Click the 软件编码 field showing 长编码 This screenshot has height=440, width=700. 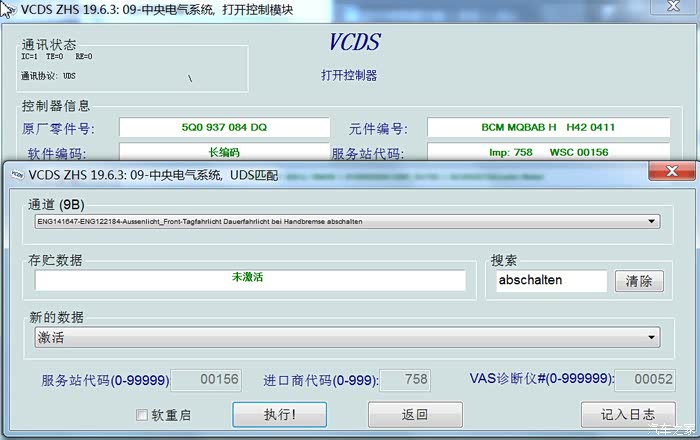(224, 152)
